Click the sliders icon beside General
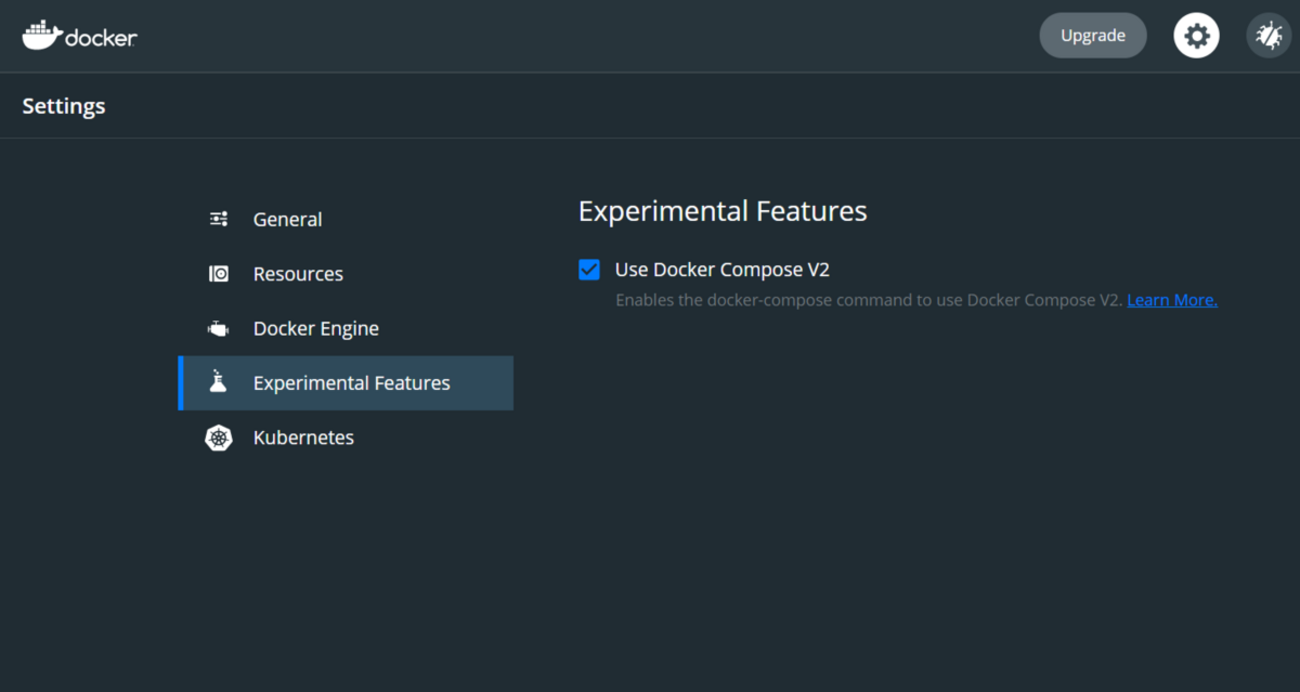 [218, 219]
